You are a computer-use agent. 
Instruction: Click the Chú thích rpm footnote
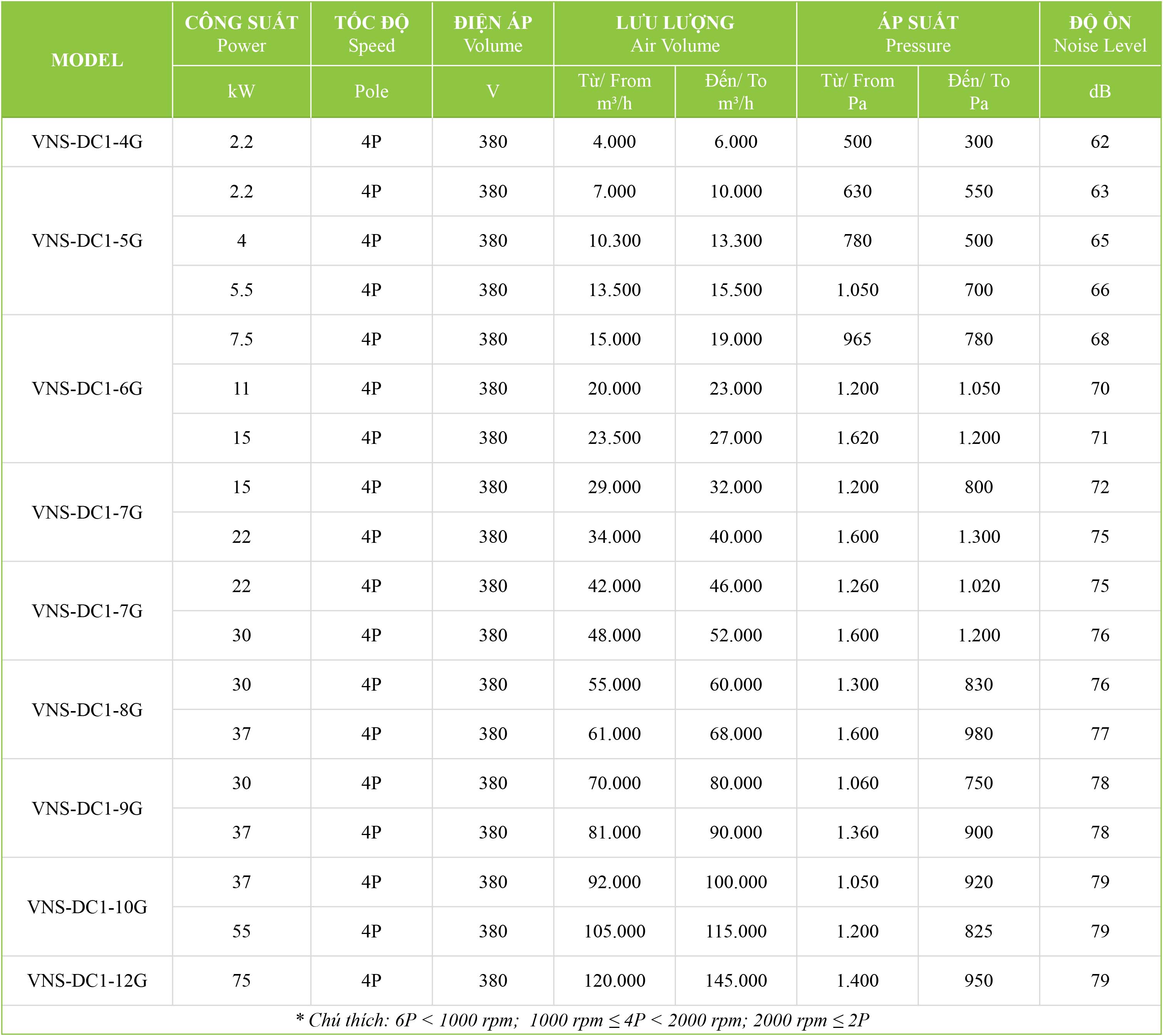[x=581, y=1020]
